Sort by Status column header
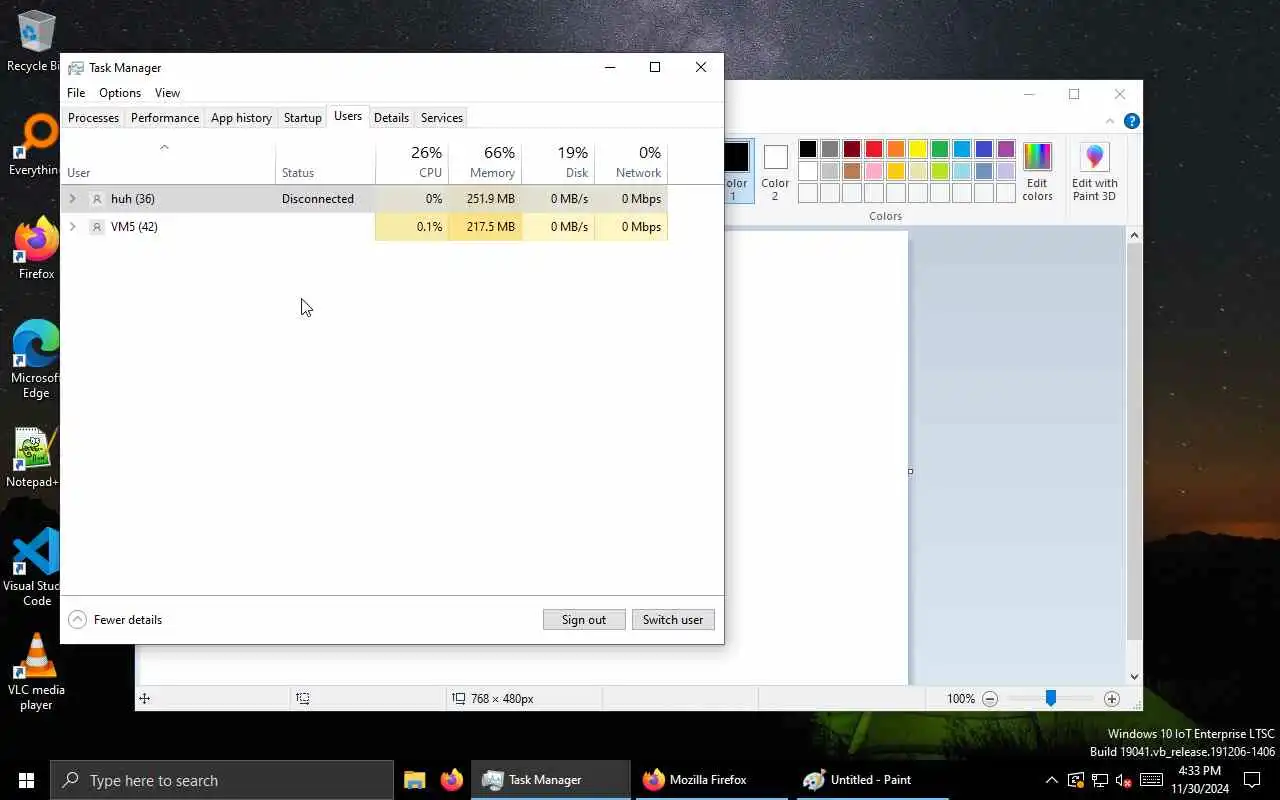Image resolution: width=1280 pixels, height=800 pixels. (x=326, y=163)
